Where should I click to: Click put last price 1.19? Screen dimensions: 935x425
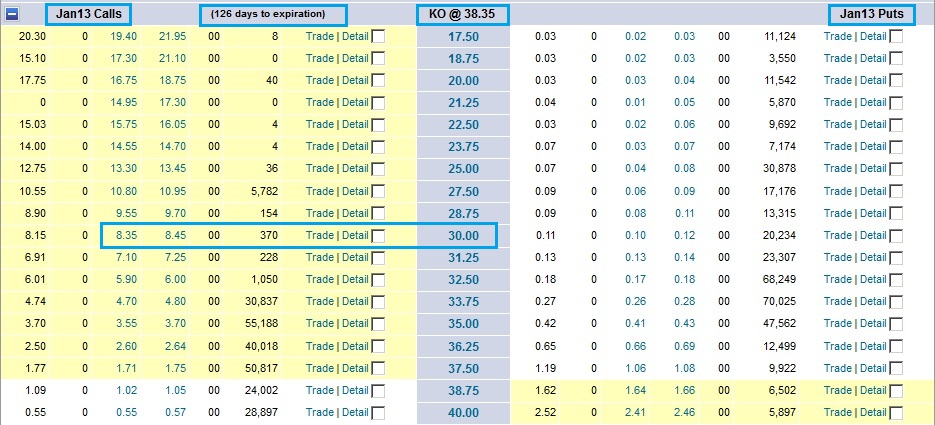[546, 368]
